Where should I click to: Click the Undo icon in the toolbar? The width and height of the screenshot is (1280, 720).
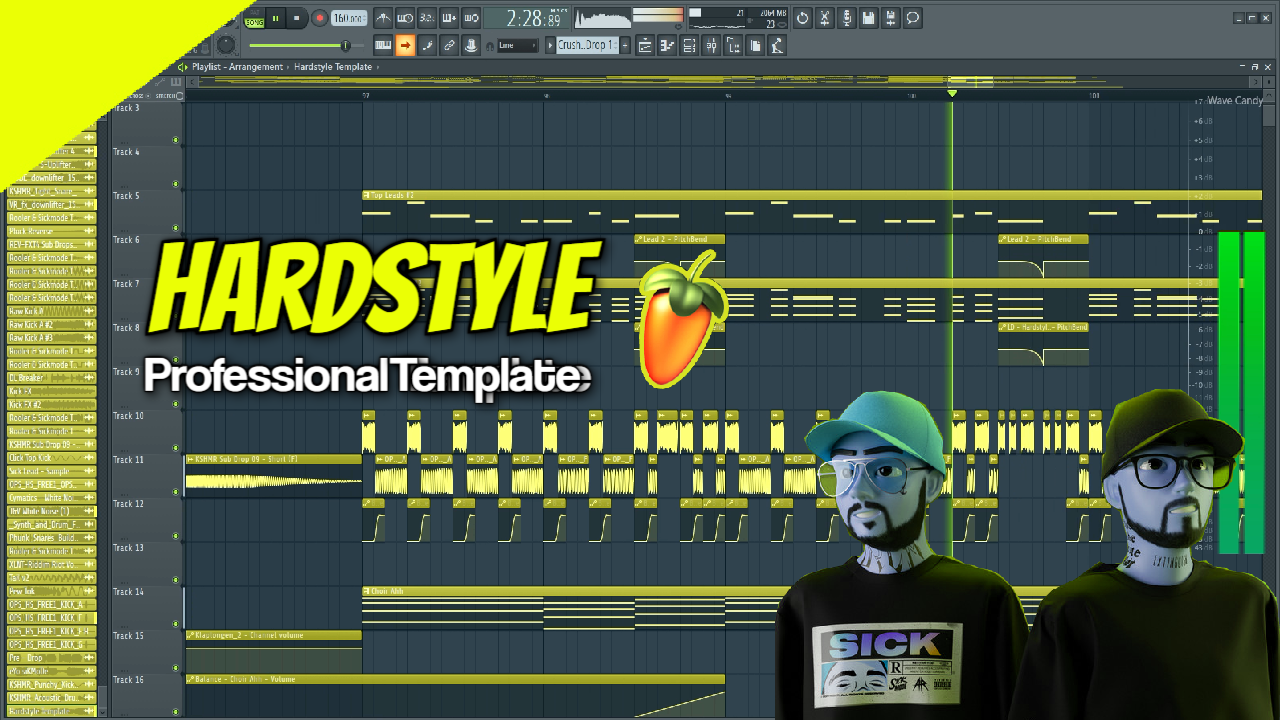802,19
